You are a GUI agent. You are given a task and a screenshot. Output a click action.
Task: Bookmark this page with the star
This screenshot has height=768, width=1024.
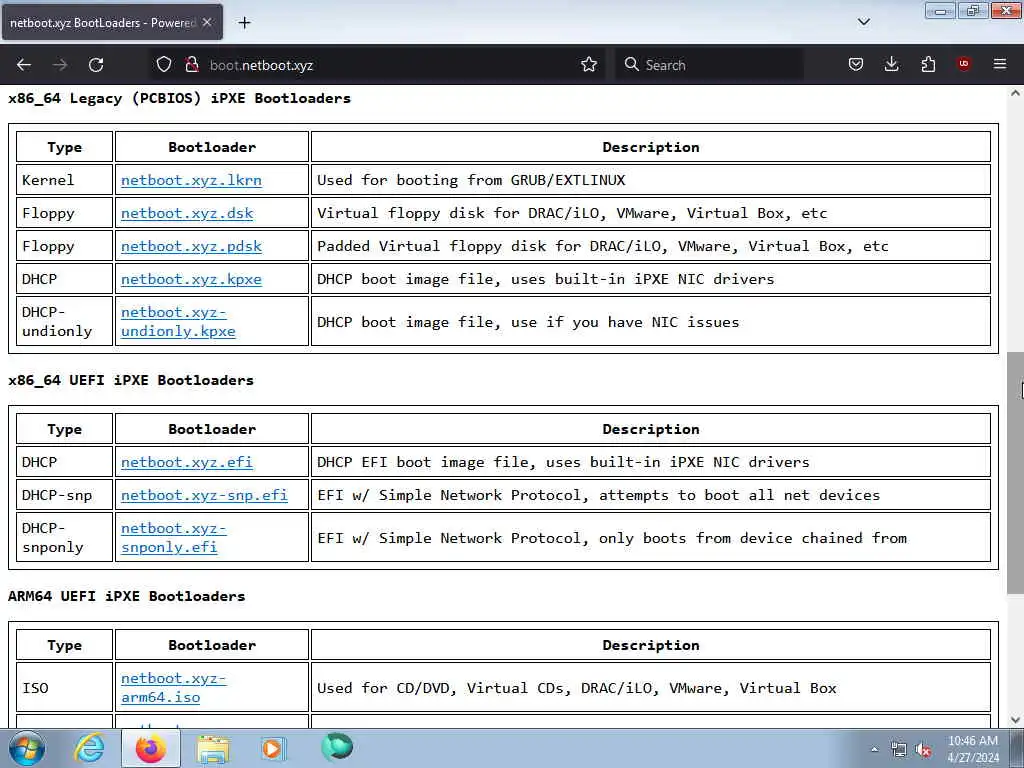tap(589, 65)
